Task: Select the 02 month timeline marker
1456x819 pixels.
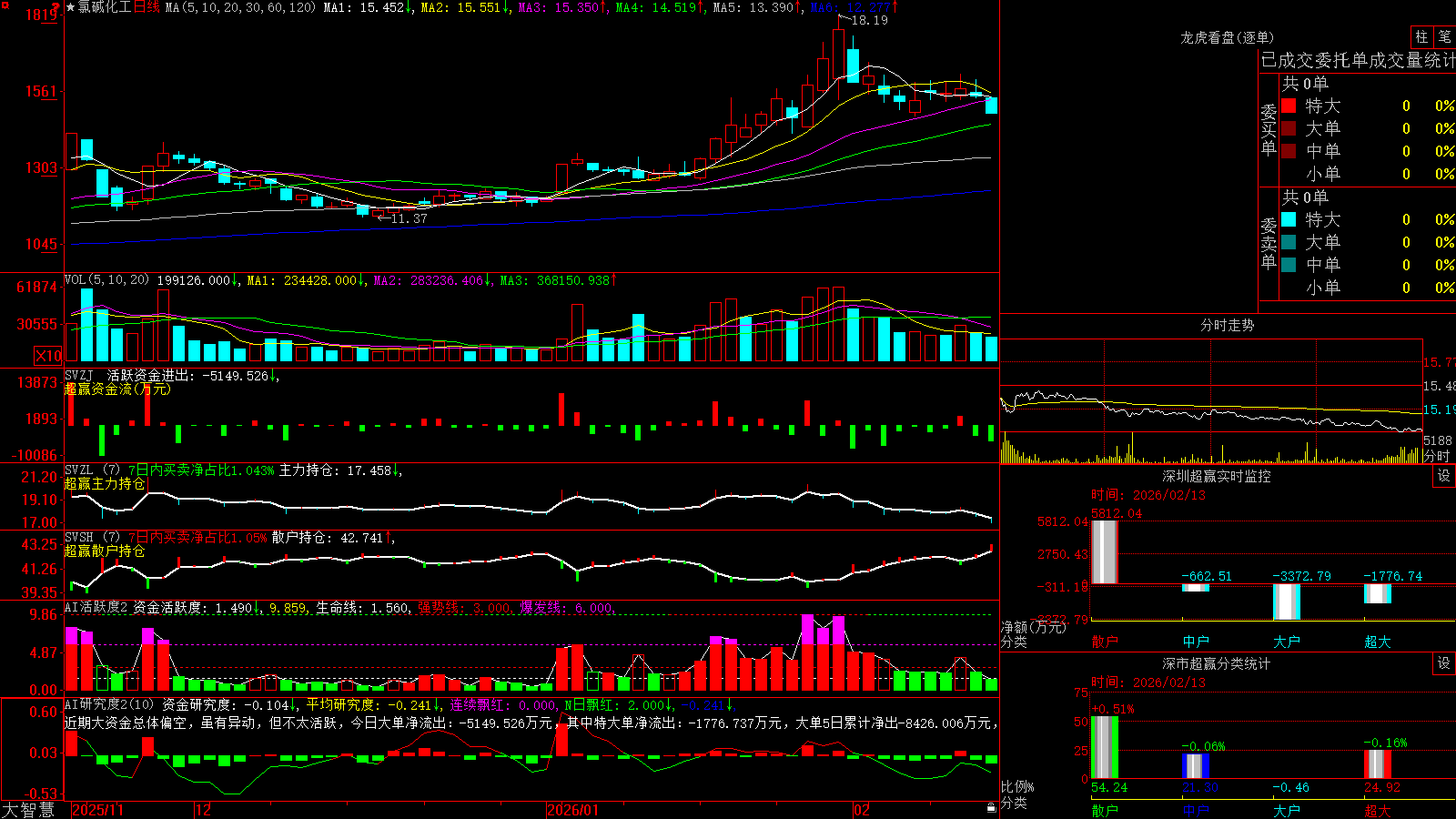Action: pyautogui.click(x=862, y=810)
